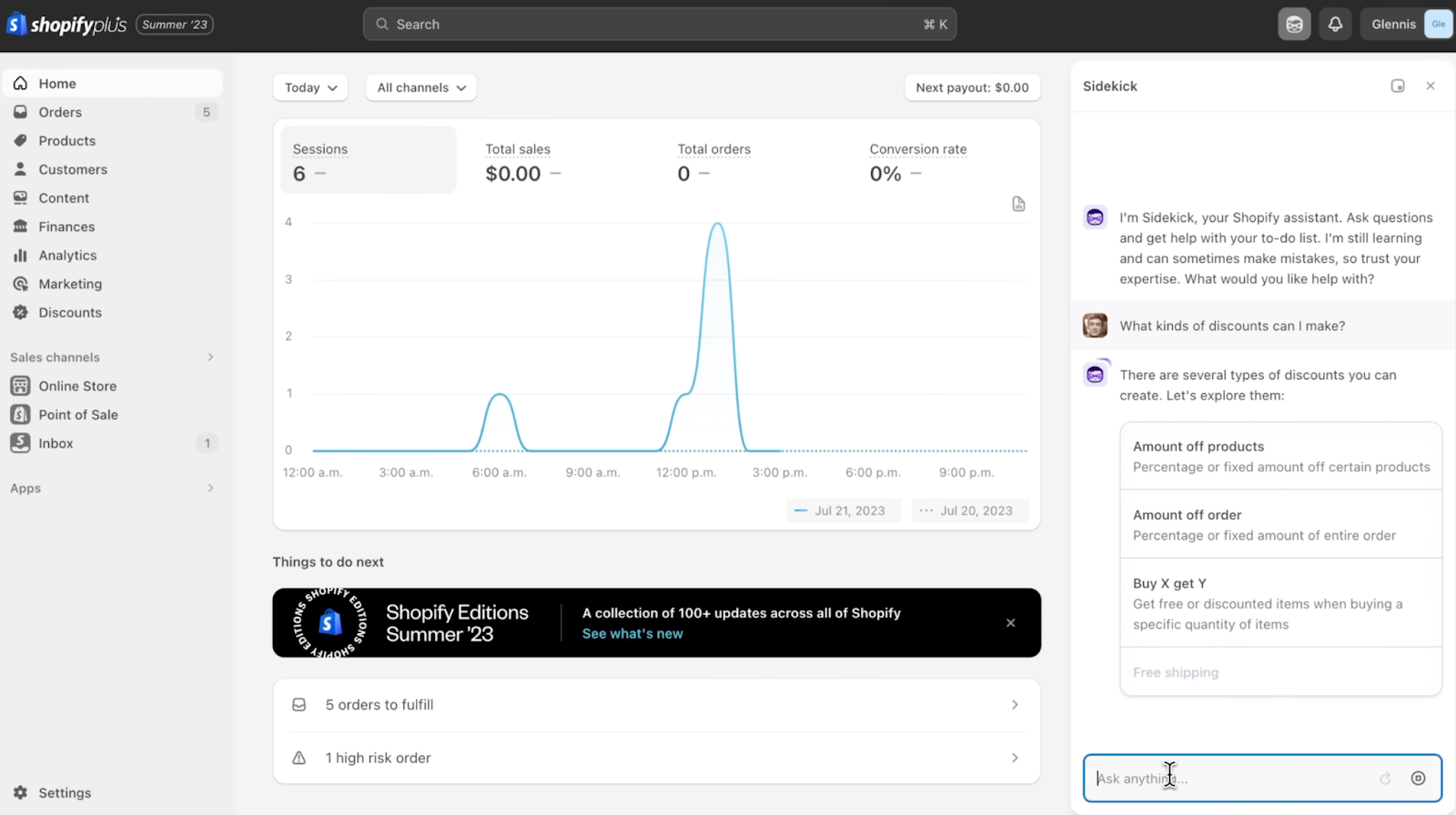This screenshot has width=1456, height=815.
Task: Open Analytics in the sidebar
Action: (113, 256)
